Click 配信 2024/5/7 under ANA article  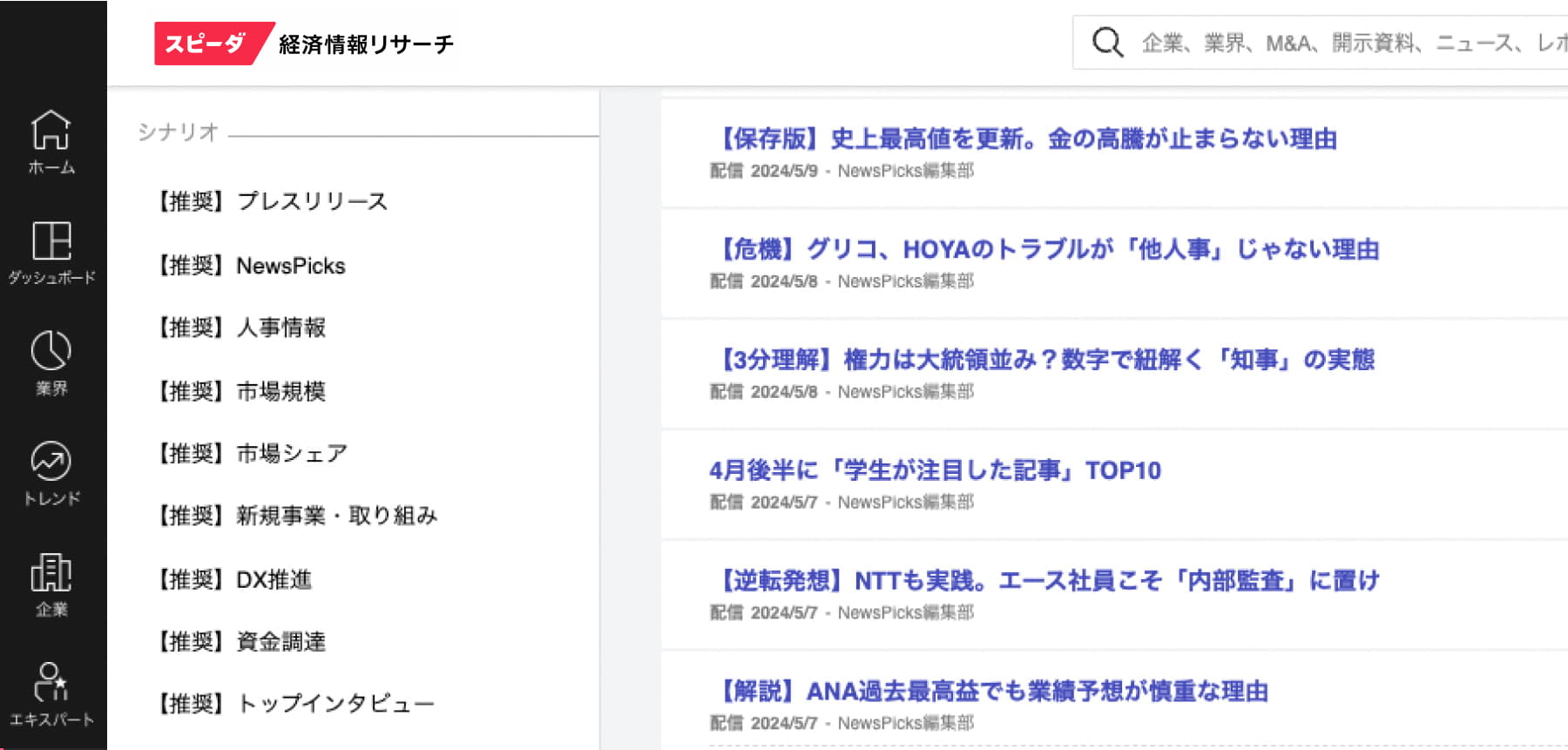[x=764, y=723]
